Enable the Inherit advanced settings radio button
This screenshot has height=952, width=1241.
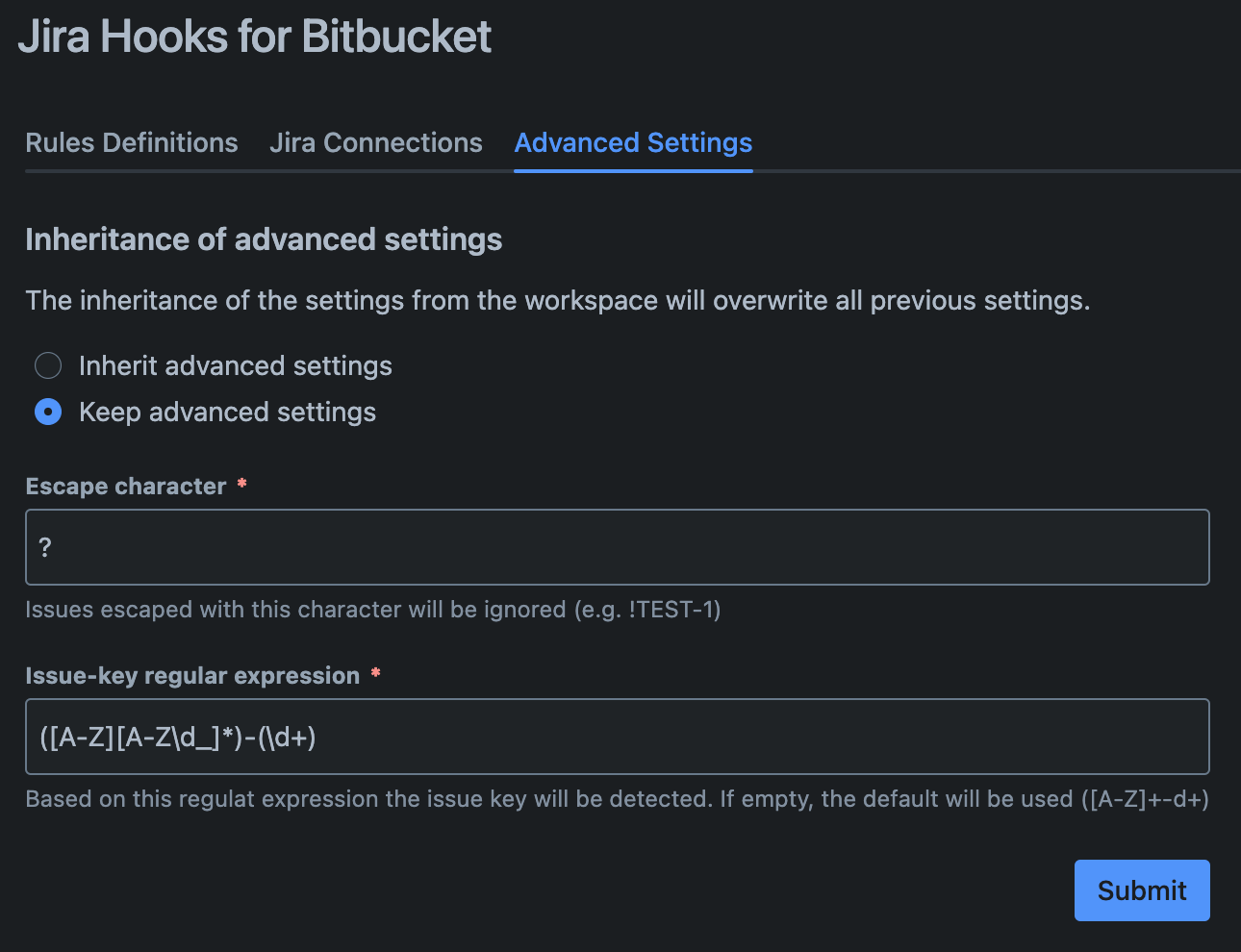tap(48, 365)
